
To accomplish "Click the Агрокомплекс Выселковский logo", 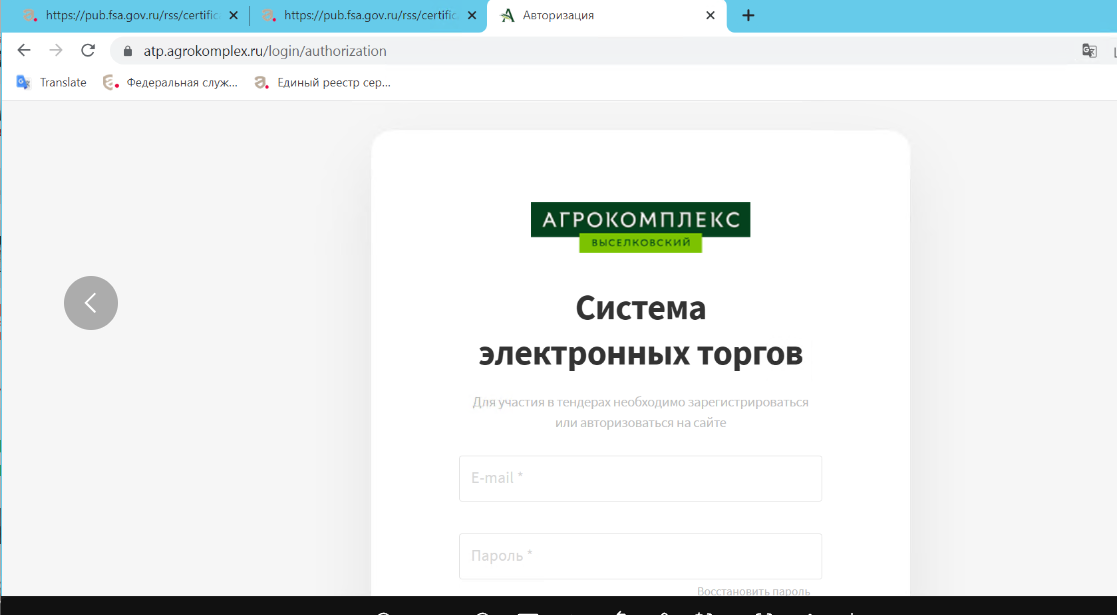I will pos(640,227).
